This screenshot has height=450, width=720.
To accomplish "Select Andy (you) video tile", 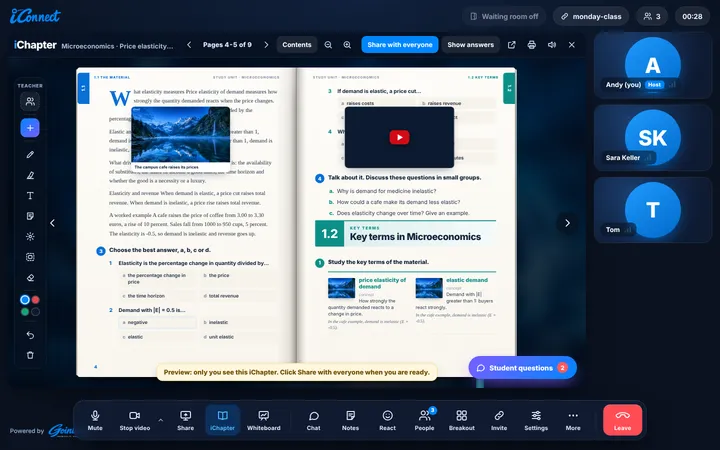I will (652, 66).
